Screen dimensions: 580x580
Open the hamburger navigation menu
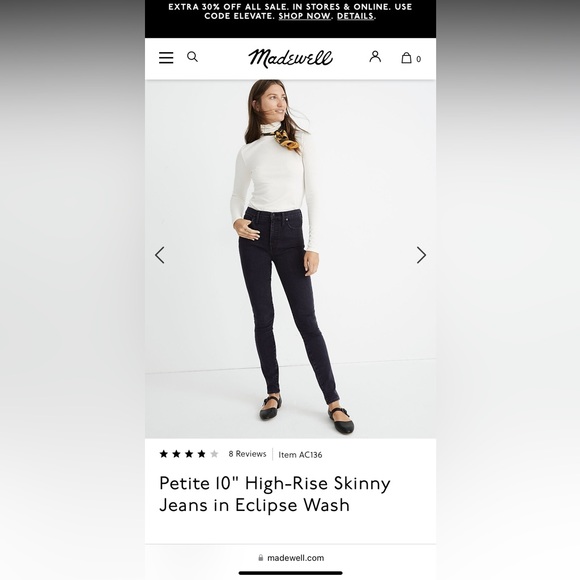point(166,58)
